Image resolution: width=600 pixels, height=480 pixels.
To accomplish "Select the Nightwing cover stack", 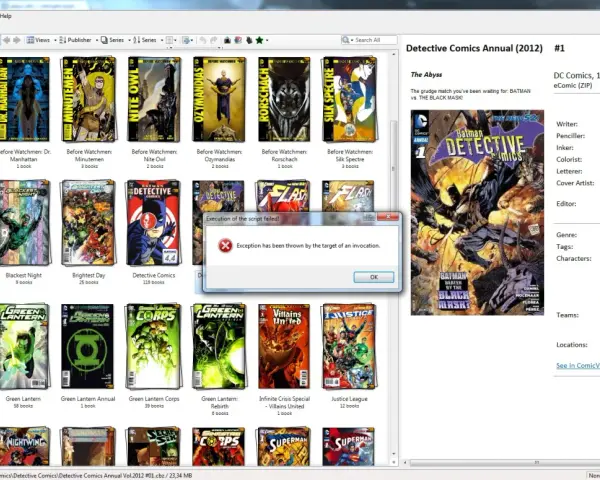I will 24,446.
